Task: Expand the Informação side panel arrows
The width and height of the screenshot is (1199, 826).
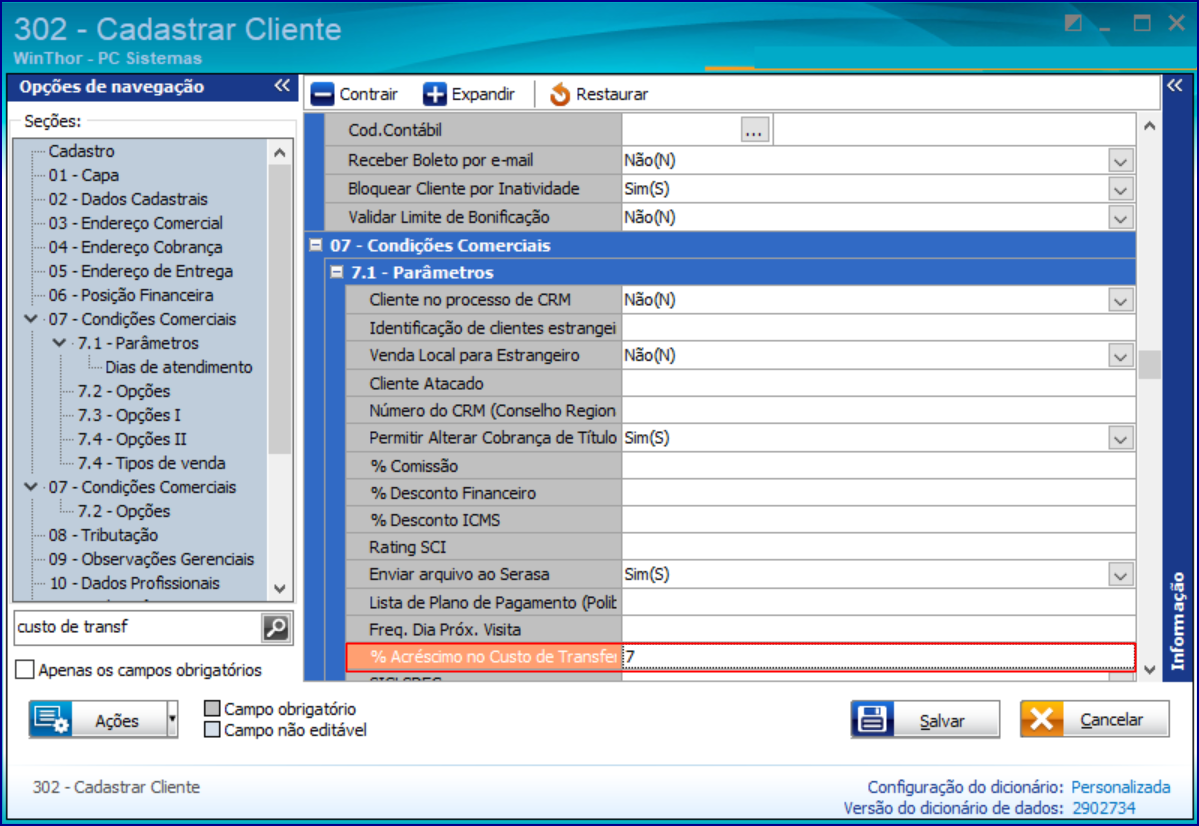Action: pyautogui.click(x=1175, y=86)
